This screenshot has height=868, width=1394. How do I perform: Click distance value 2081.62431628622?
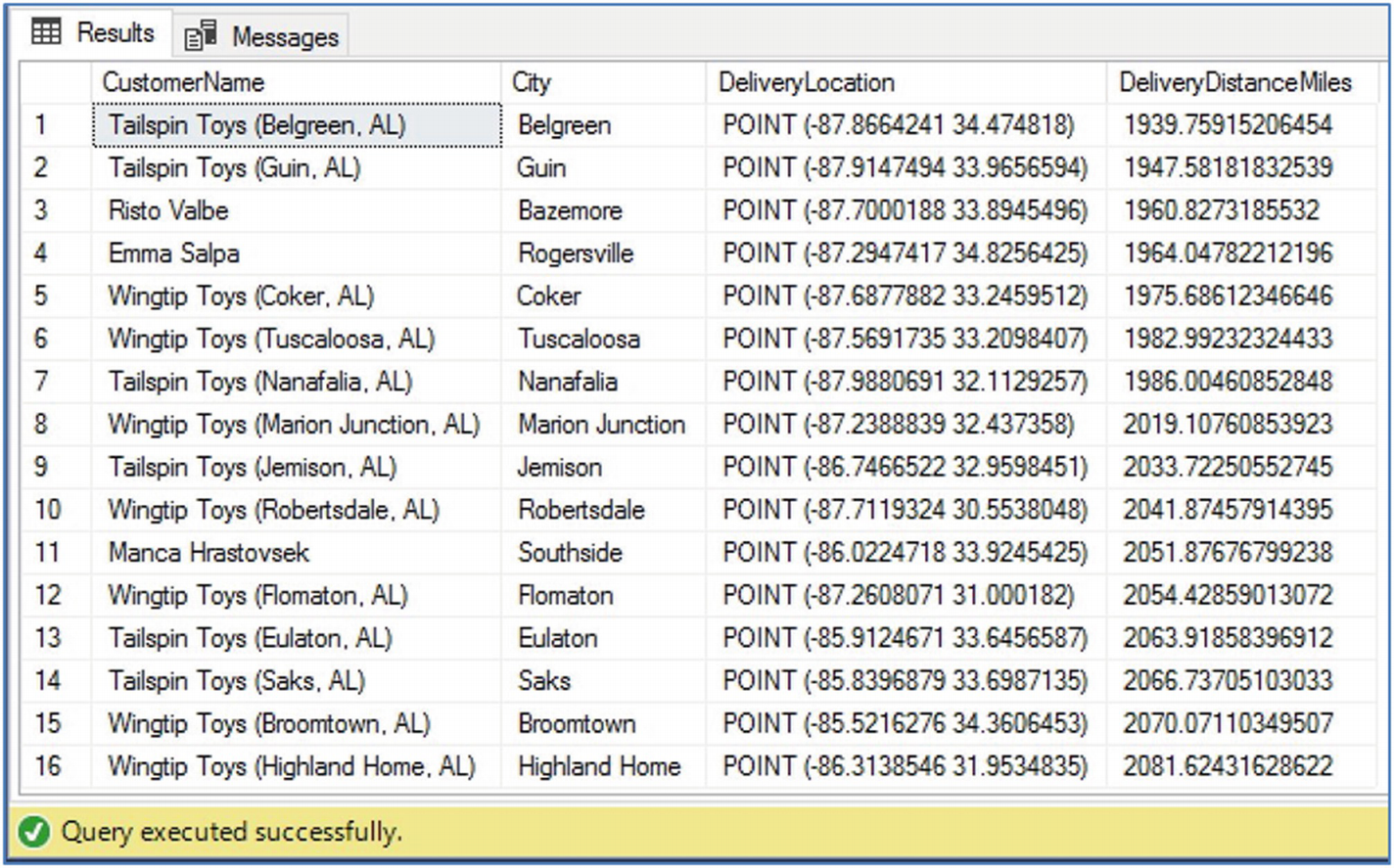pos(1228,766)
